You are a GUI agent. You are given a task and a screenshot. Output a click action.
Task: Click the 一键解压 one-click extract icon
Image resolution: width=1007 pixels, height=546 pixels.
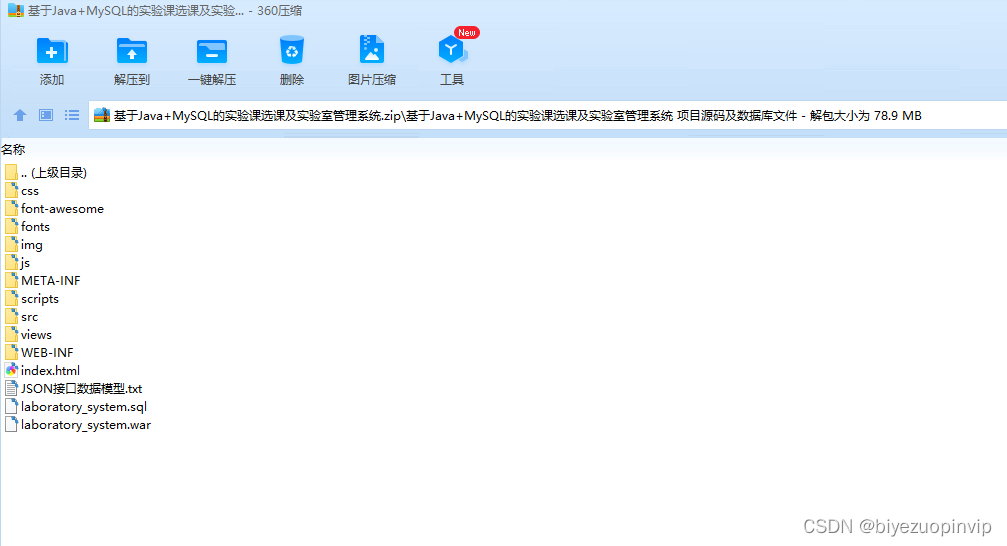211,51
